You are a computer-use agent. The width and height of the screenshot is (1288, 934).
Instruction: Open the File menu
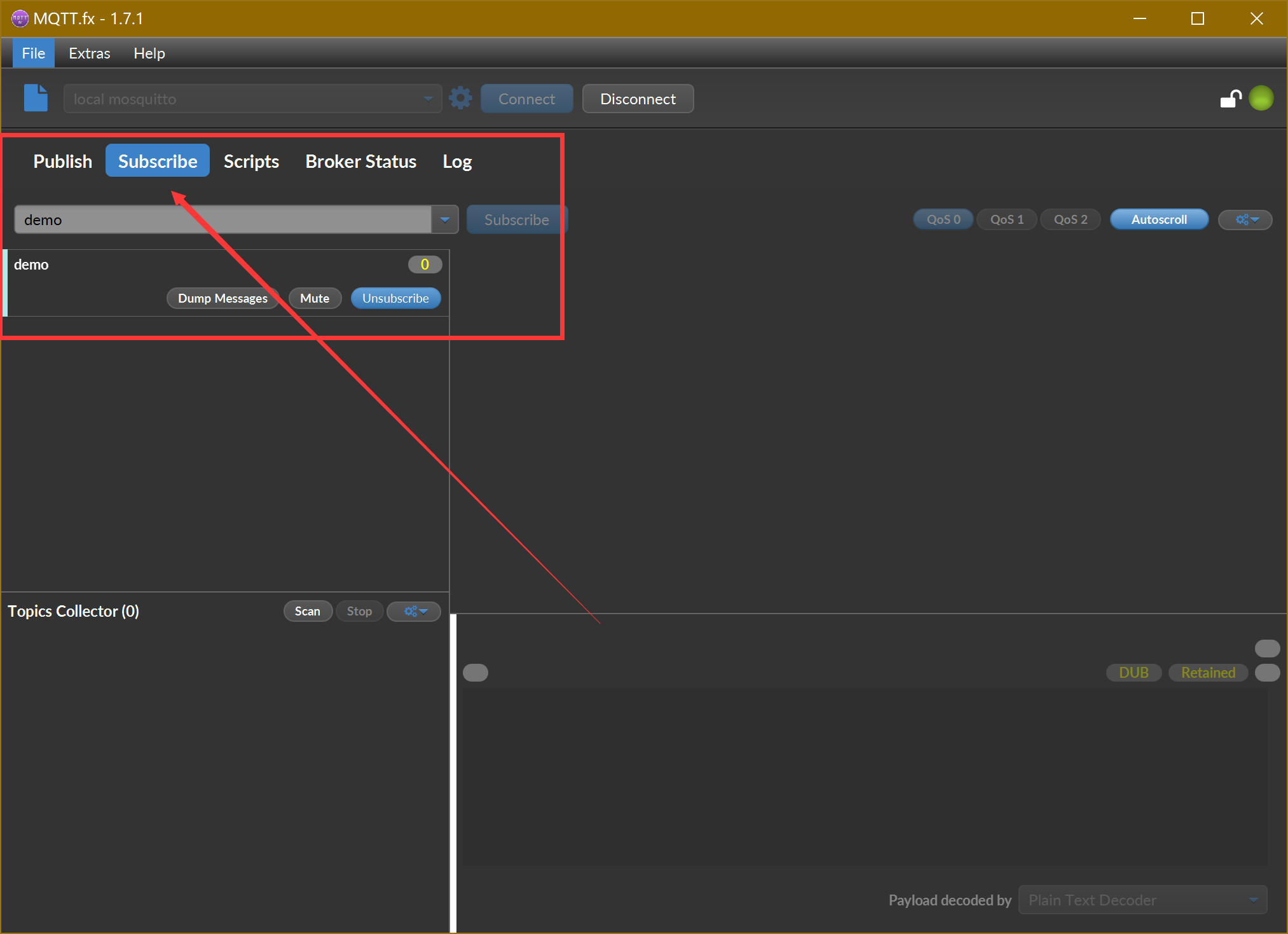coord(34,53)
